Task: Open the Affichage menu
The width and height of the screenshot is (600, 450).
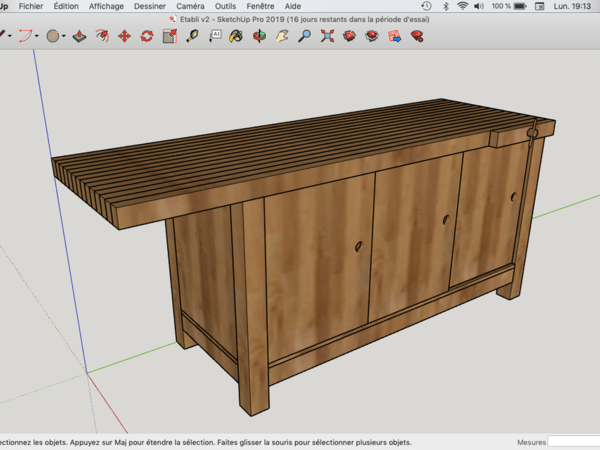Action: [x=106, y=6]
